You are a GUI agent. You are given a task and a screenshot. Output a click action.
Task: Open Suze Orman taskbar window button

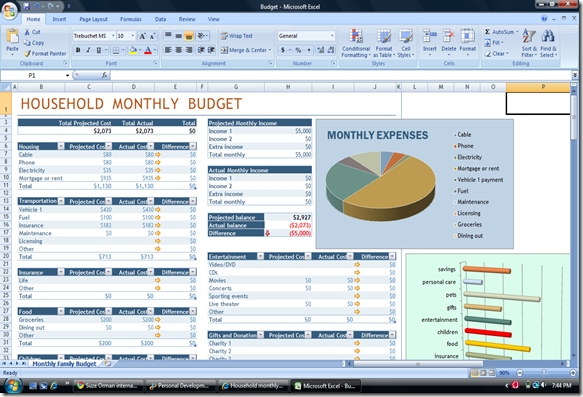109,386
